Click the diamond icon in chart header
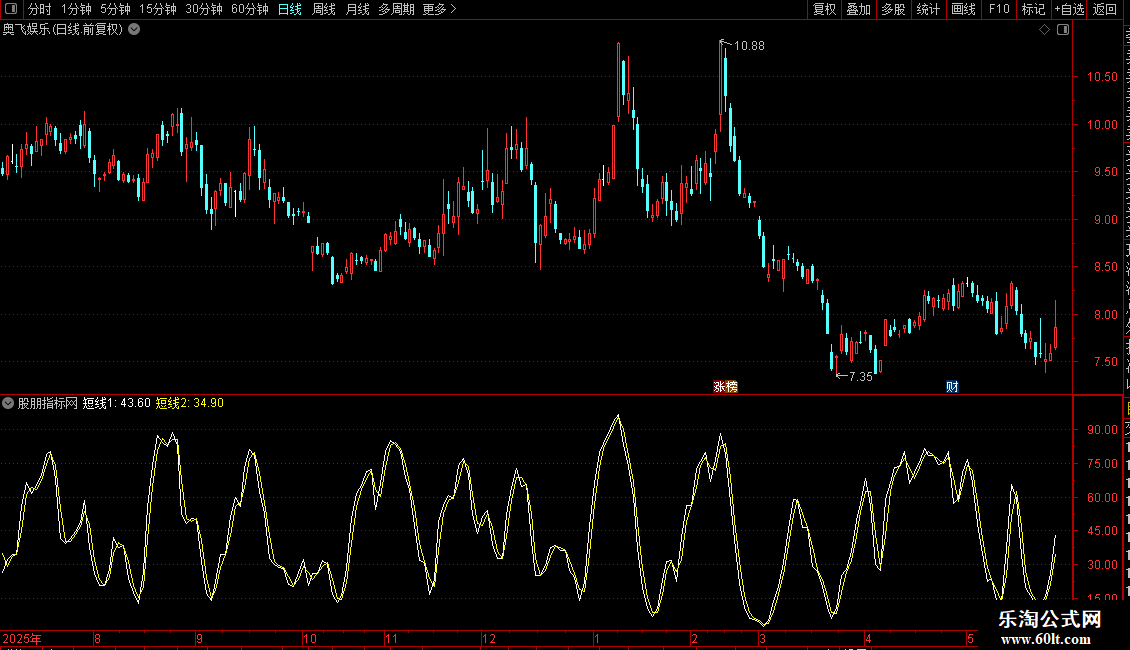Viewport: 1130px width, 650px height. [1044, 30]
